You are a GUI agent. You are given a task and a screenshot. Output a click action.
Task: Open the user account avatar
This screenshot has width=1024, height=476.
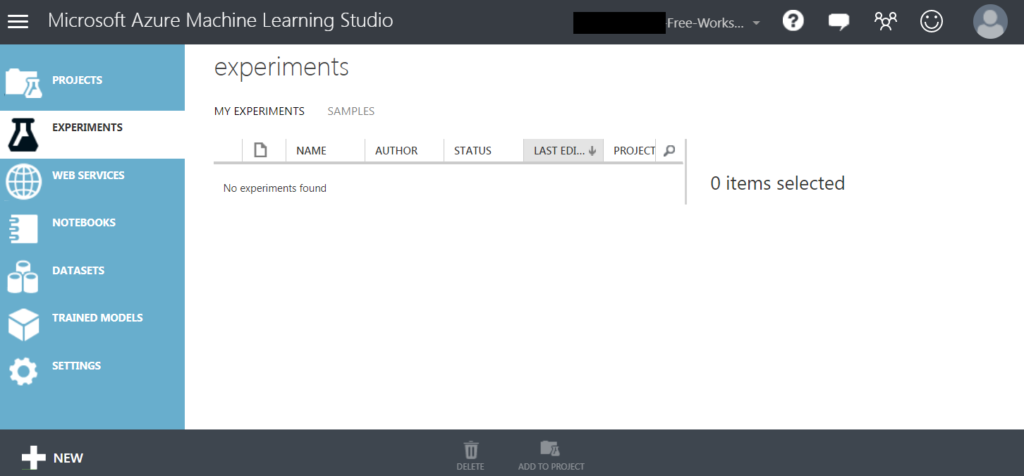990,22
